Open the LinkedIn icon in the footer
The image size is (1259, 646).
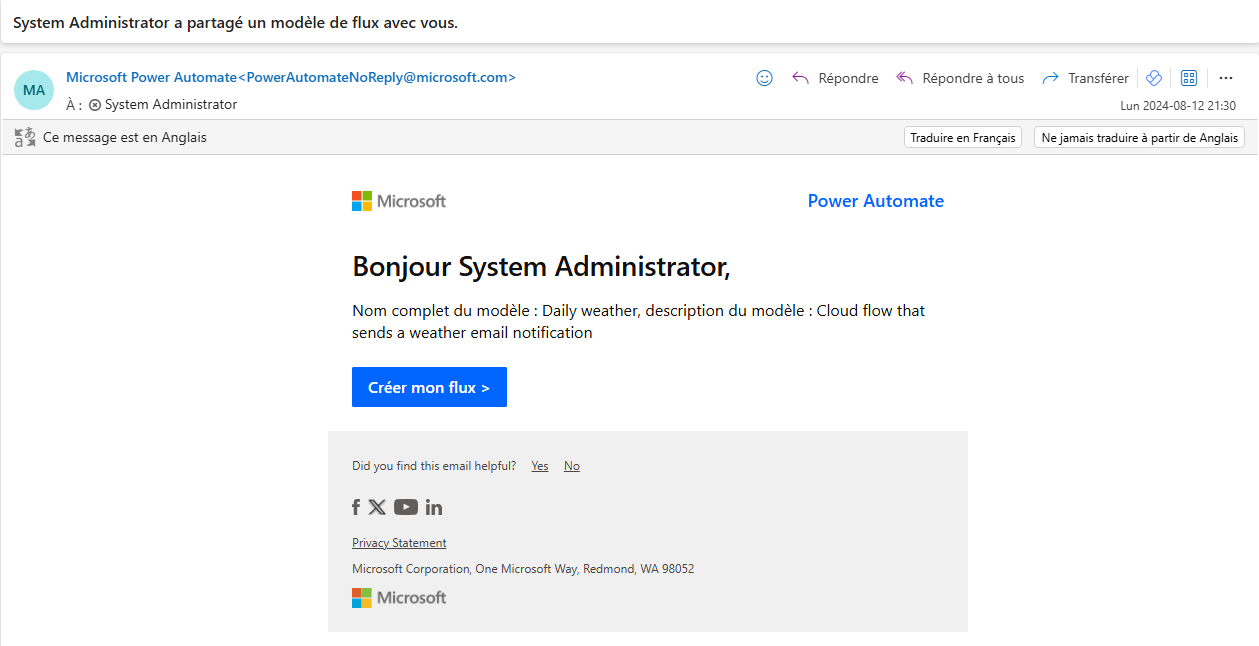[433, 507]
